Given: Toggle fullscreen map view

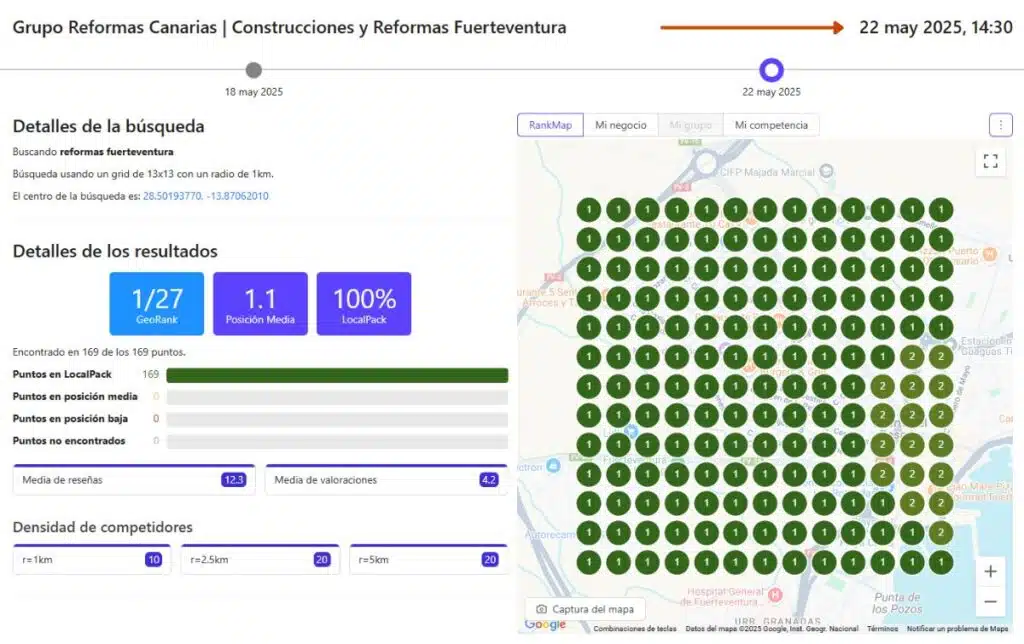Looking at the screenshot, I should tap(990, 161).
